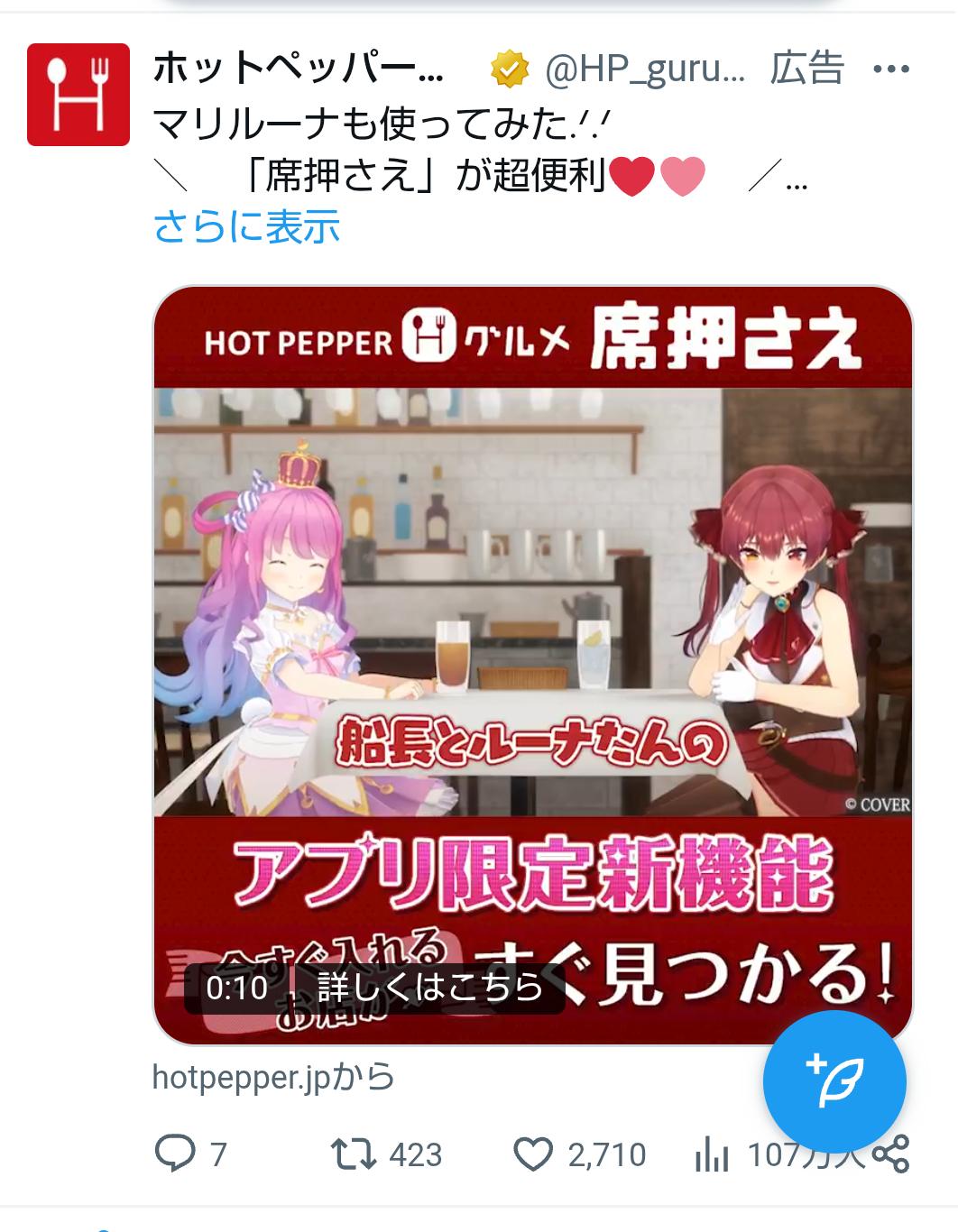Screen dimensions: 958x1232
Task: Click the 詳しくはこちら video button
Action: point(430,988)
